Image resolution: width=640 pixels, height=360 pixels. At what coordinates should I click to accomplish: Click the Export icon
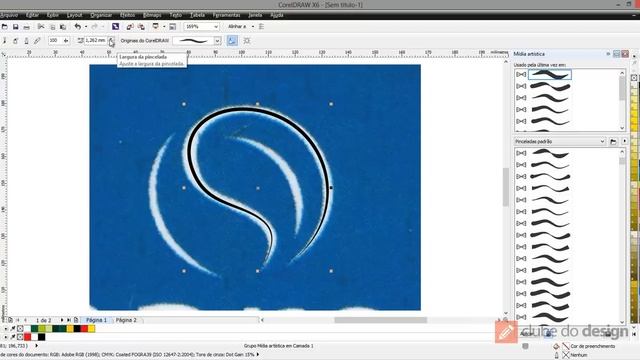click(x=141, y=27)
